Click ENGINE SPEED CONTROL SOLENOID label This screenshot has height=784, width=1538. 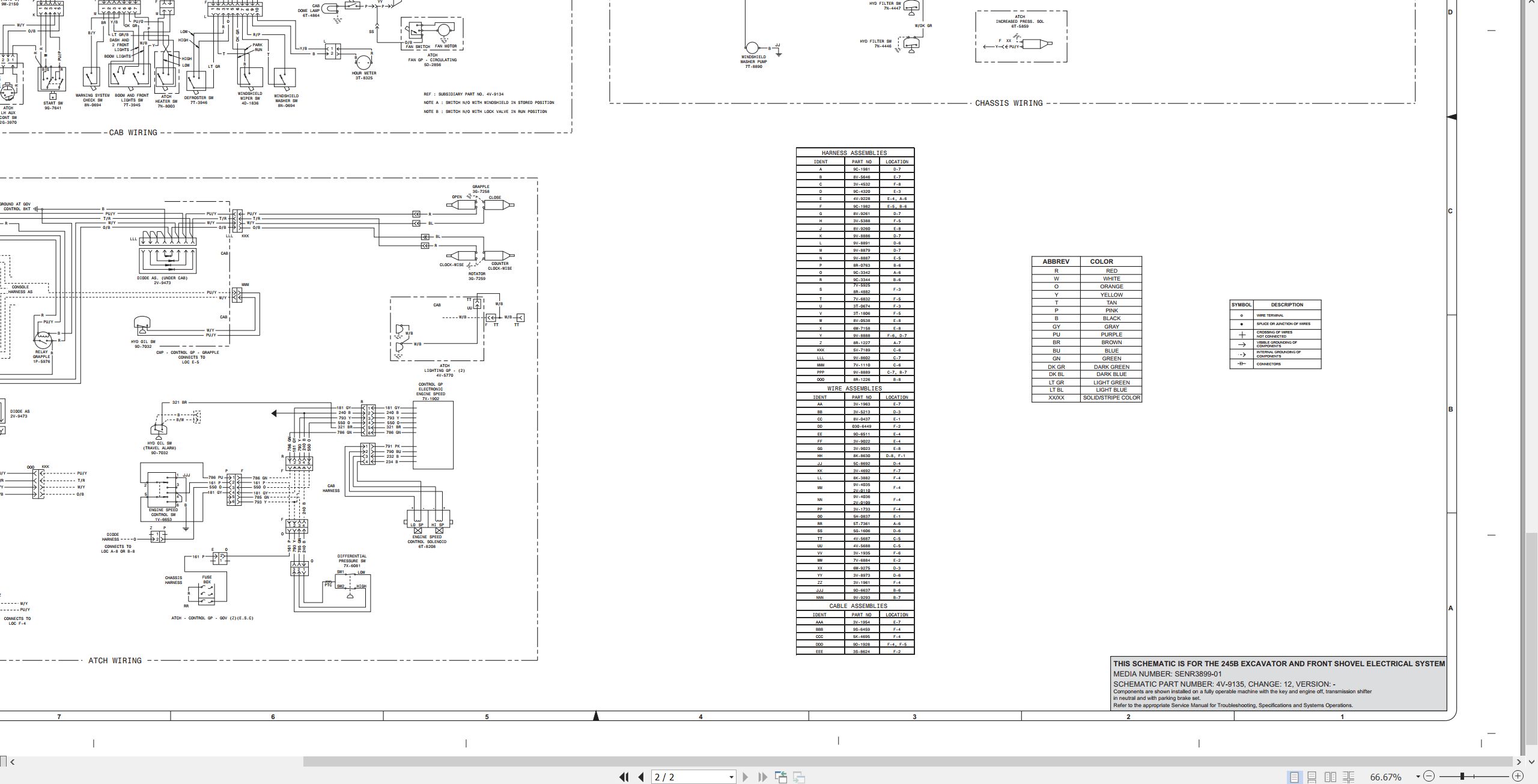pyautogui.click(x=427, y=542)
